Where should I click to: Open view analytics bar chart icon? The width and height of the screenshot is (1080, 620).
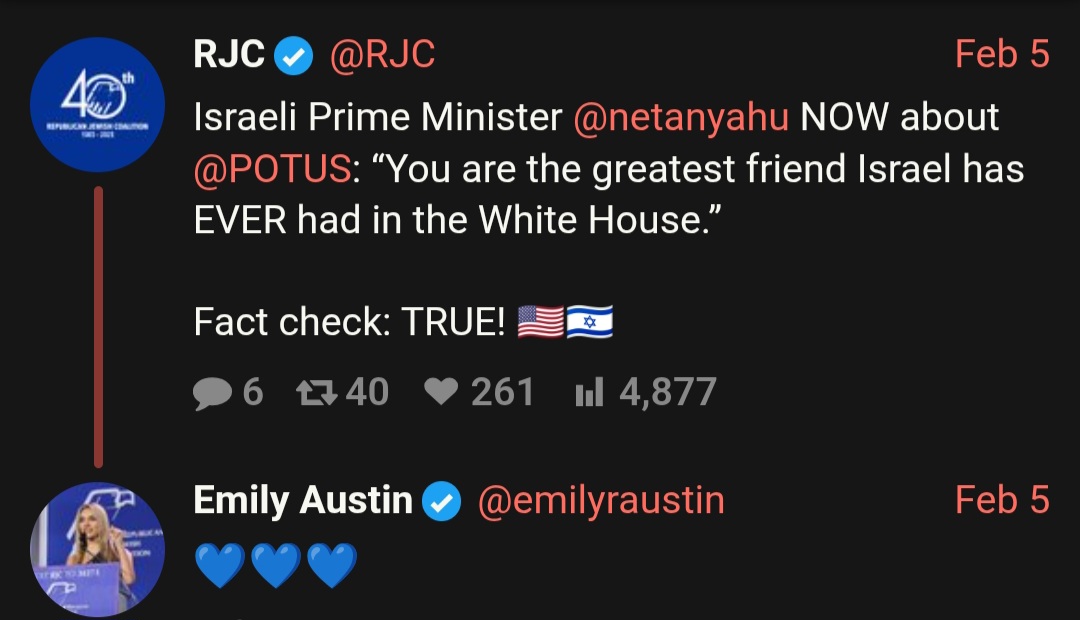tap(589, 392)
